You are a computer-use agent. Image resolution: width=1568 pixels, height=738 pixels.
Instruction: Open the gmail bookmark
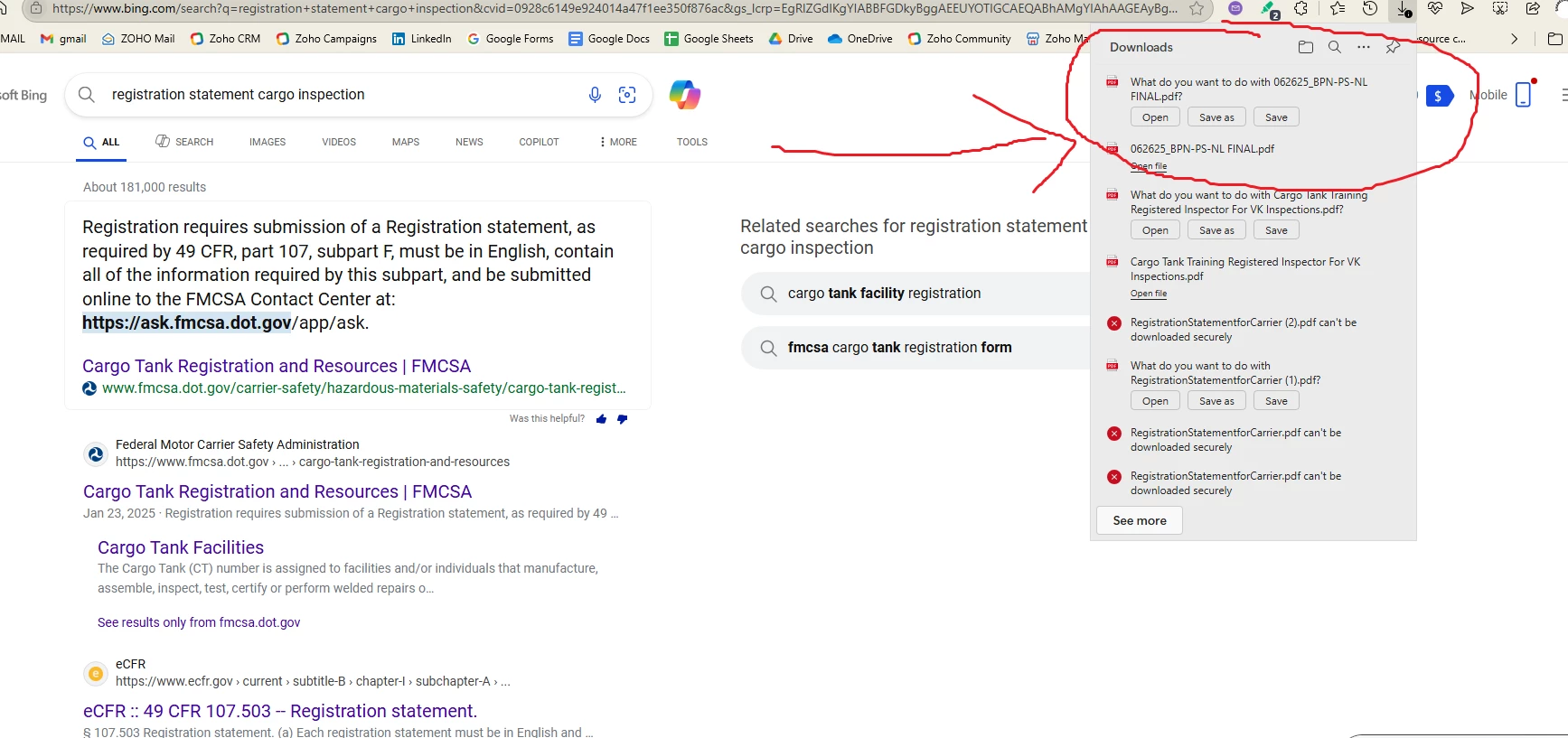pyautogui.click(x=64, y=39)
